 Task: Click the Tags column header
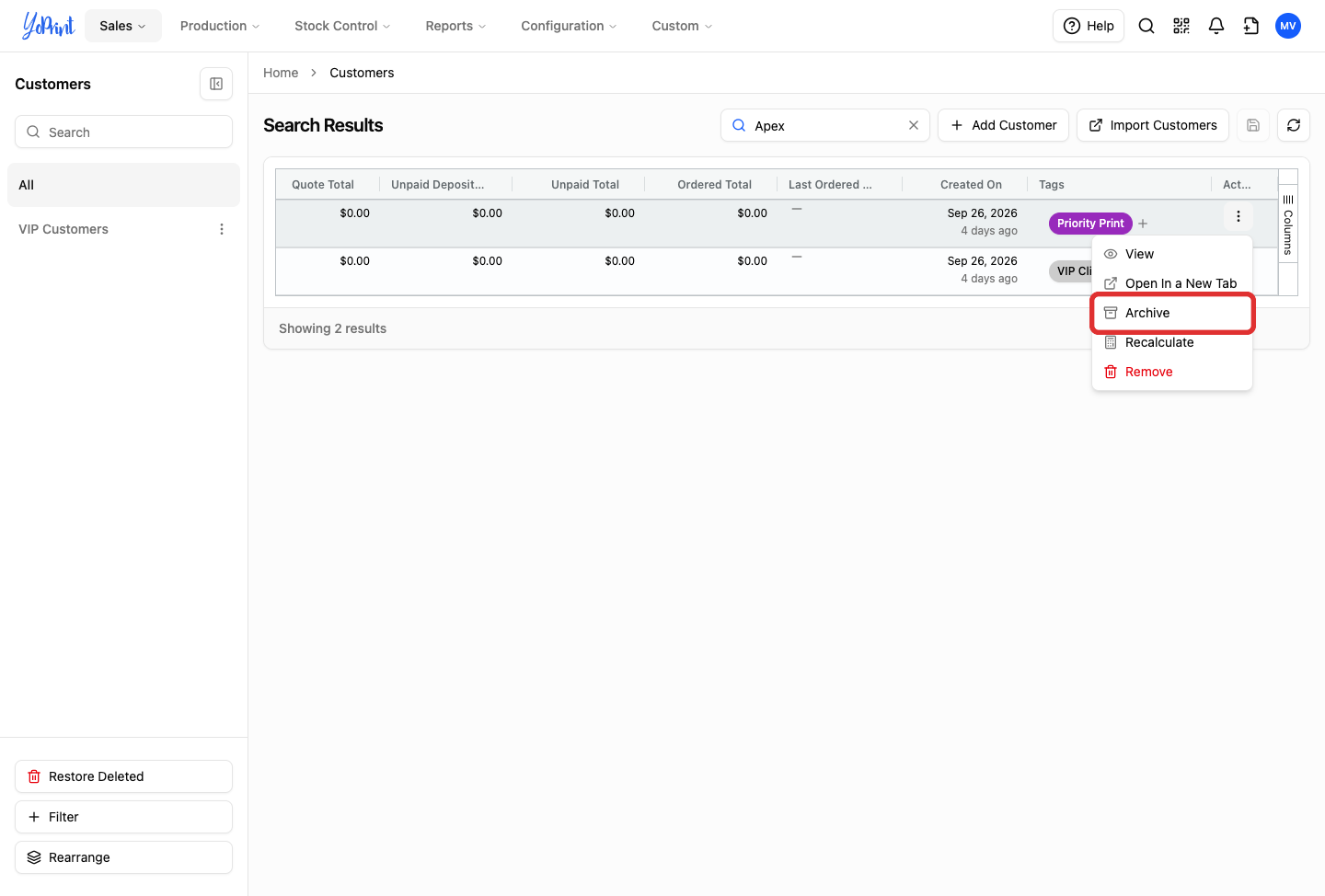point(1052,185)
